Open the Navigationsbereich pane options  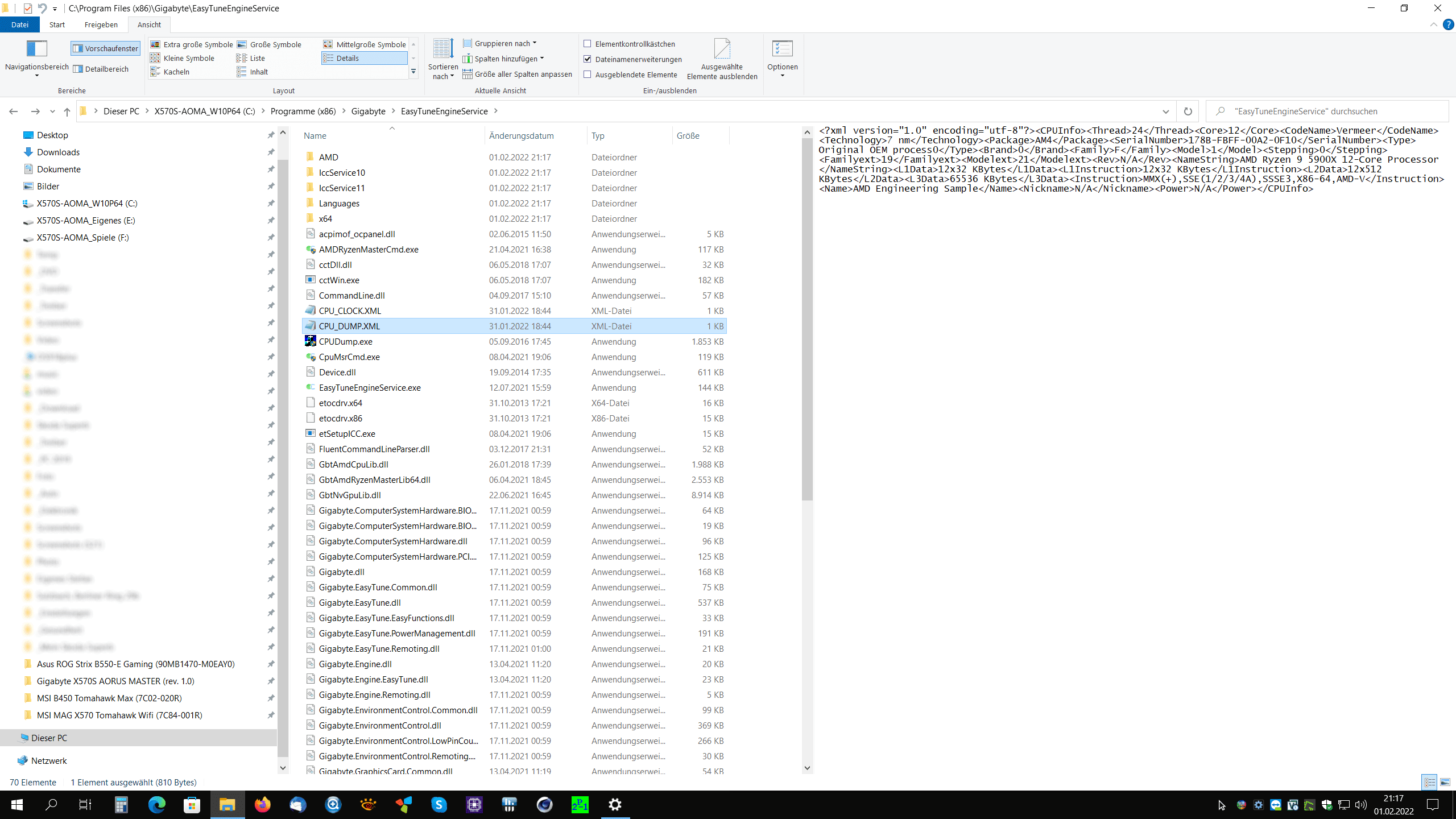tap(36, 59)
